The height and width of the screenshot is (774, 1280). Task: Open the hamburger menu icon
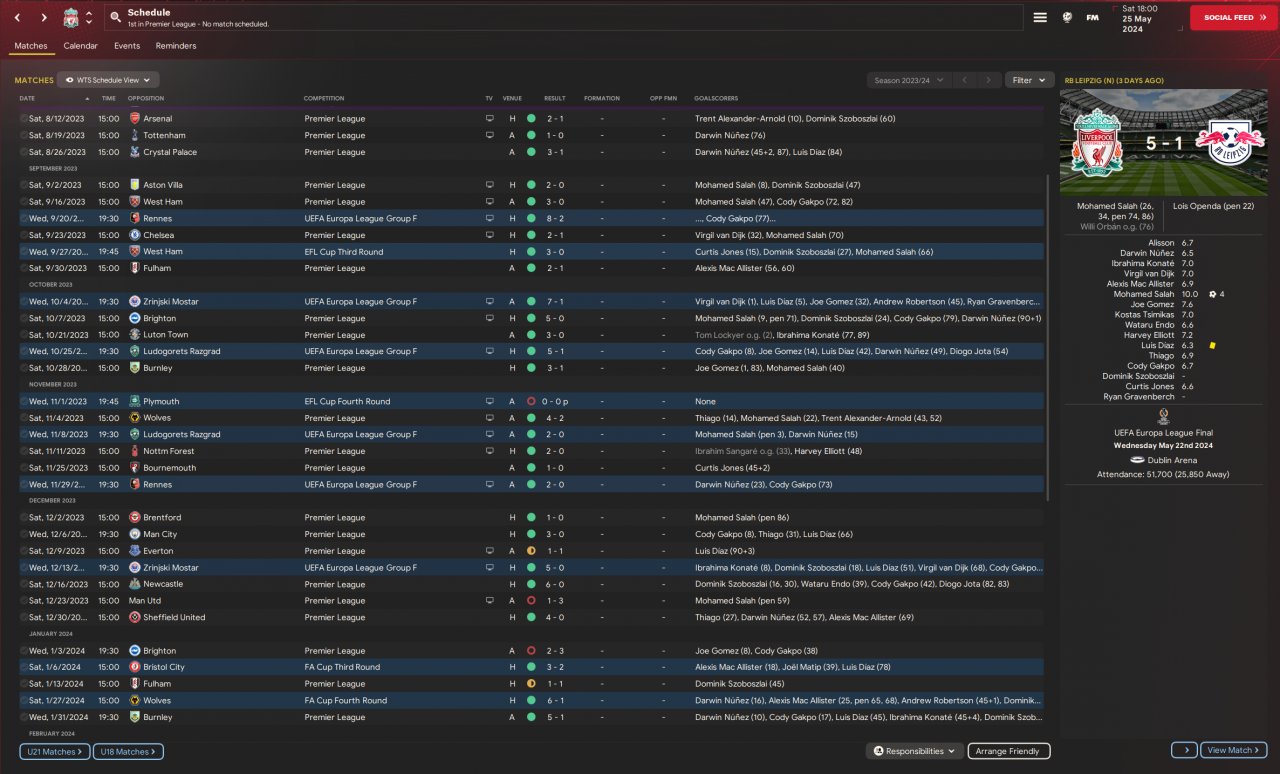click(x=1040, y=17)
